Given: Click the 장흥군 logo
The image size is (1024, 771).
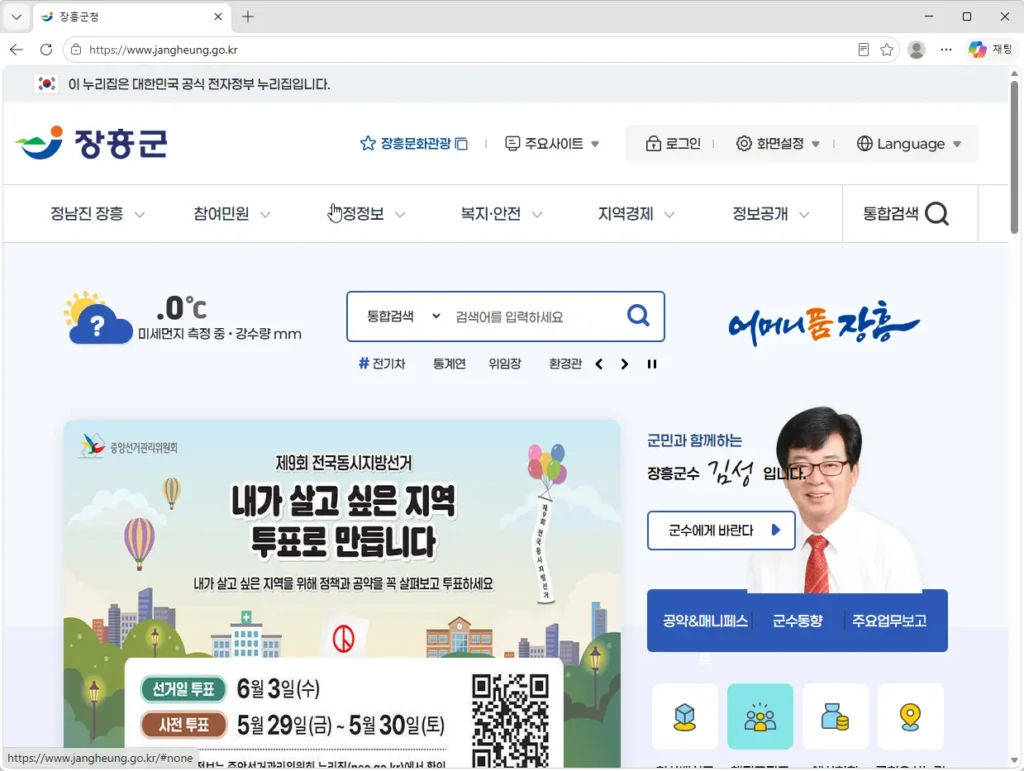Looking at the screenshot, I should (x=91, y=143).
